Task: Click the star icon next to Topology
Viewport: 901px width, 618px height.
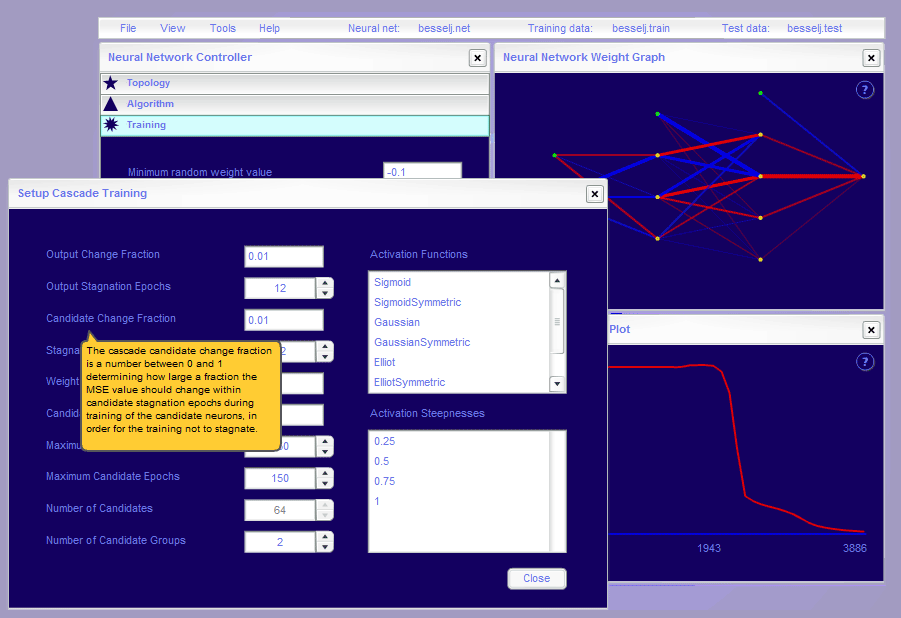Action: click(x=111, y=83)
